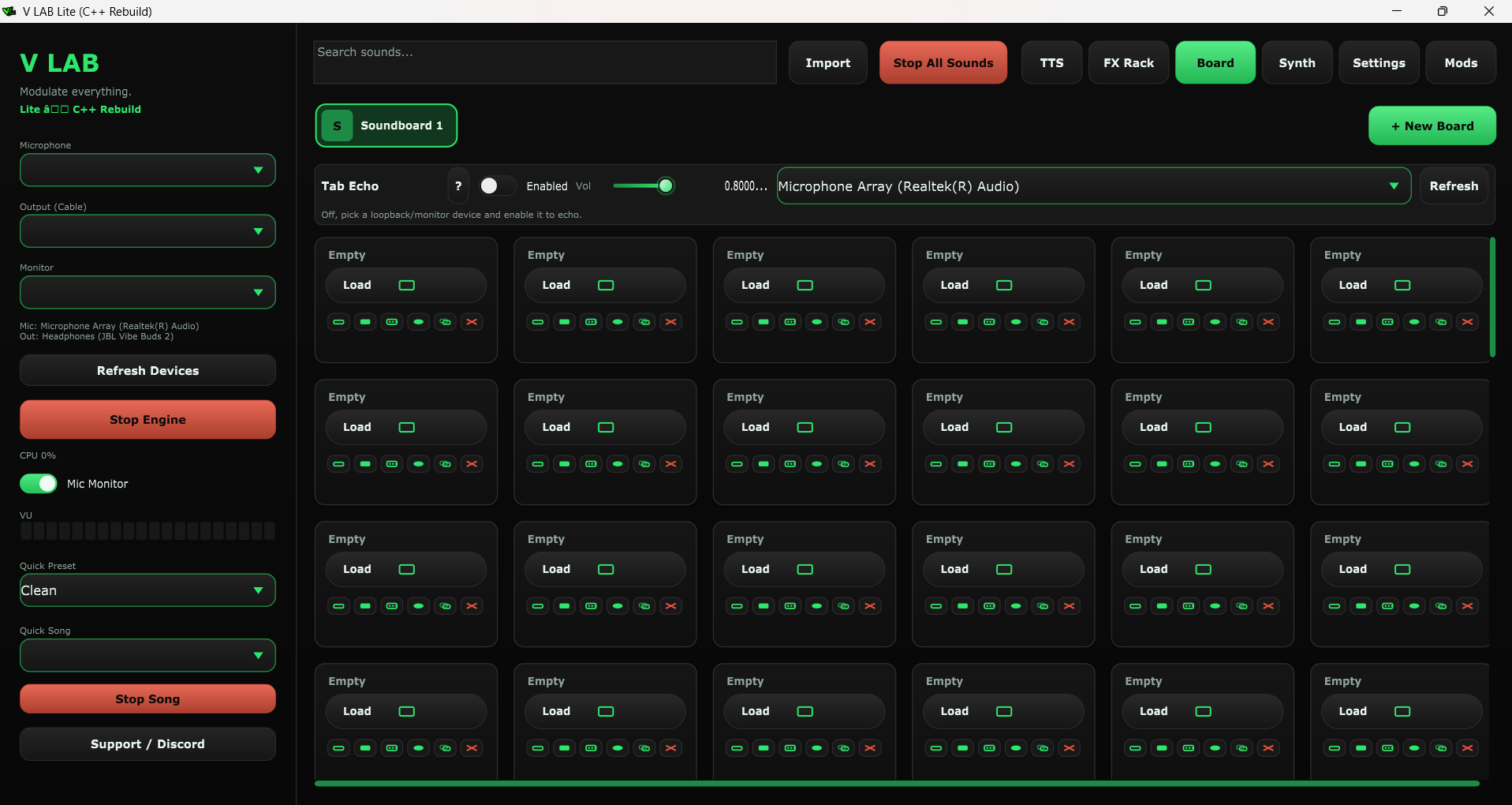Click the vertical scrollbar of the pad grid
This screenshot has height=805, width=1512.
[1492, 297]
